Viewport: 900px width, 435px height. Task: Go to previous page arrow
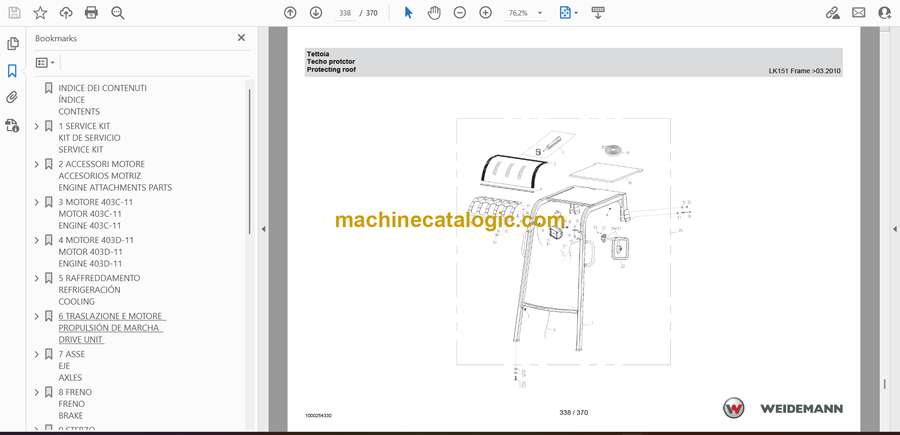coord(290,13)
